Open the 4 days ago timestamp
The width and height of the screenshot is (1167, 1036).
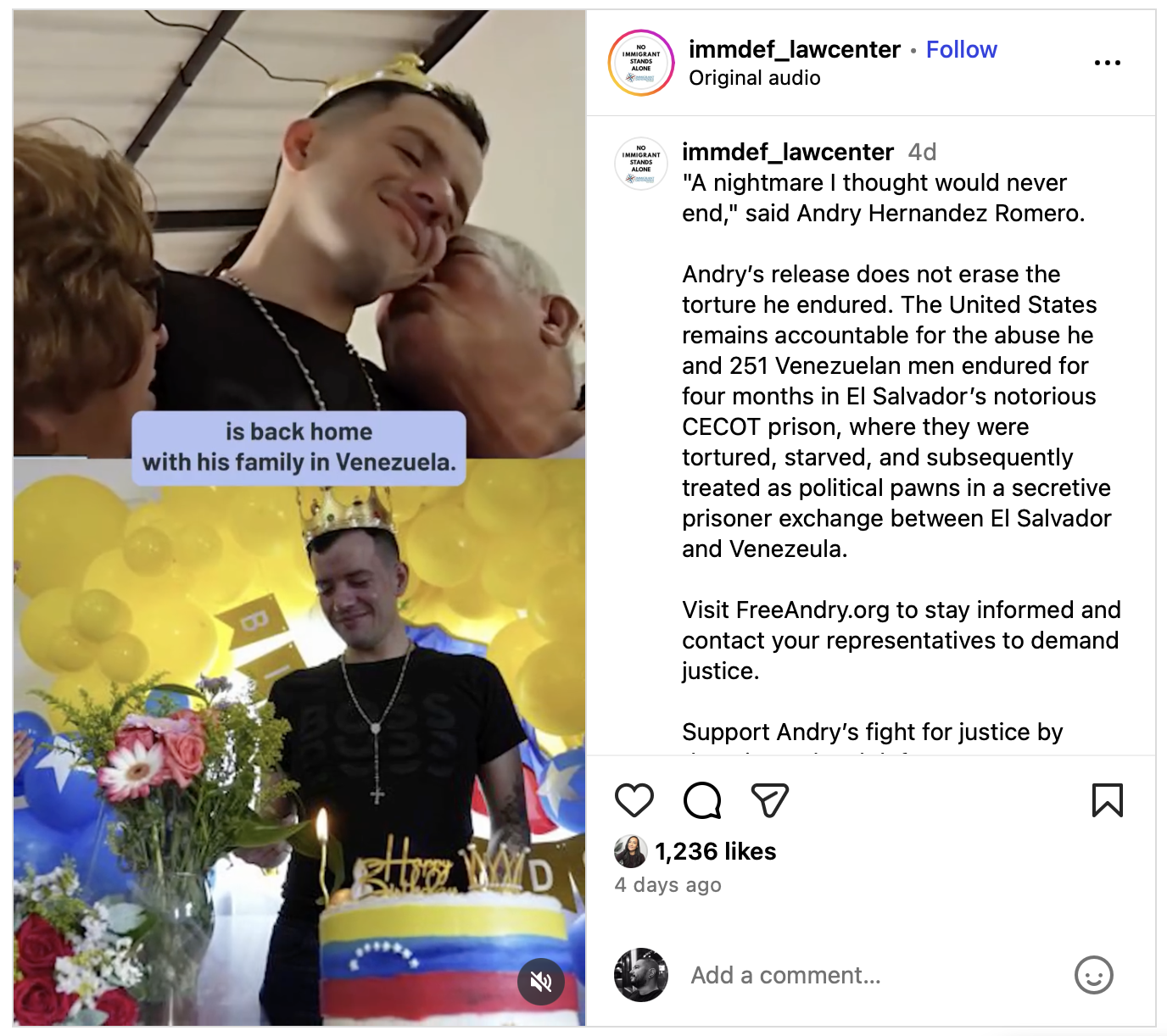(667, 885)
